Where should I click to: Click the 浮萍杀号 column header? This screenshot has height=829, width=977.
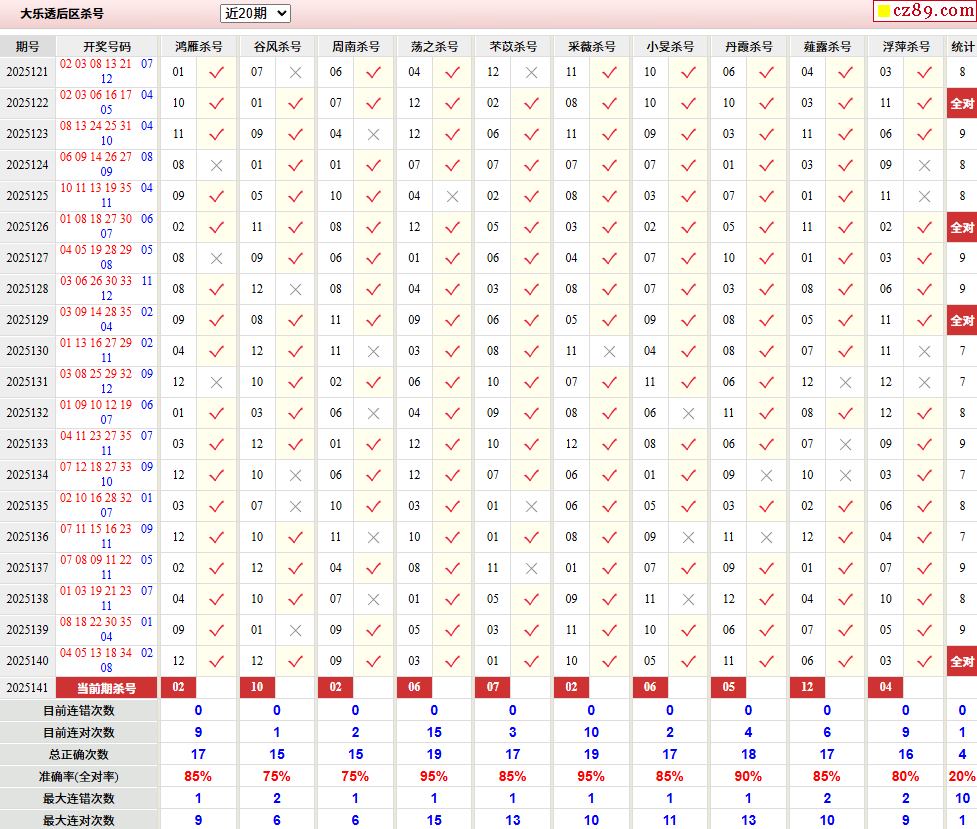906,46
